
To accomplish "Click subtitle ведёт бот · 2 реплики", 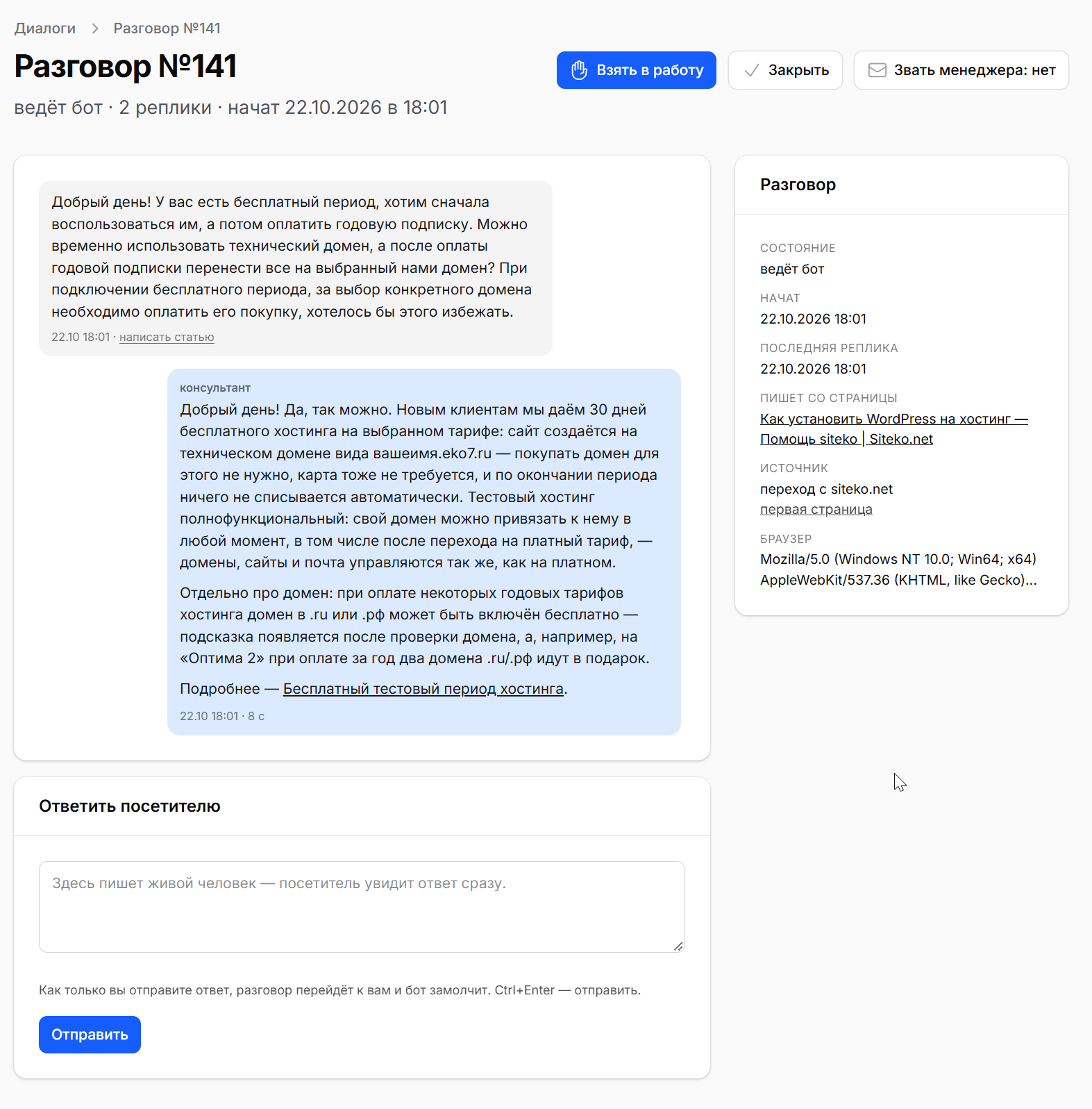I will click(x=113, y=108).
